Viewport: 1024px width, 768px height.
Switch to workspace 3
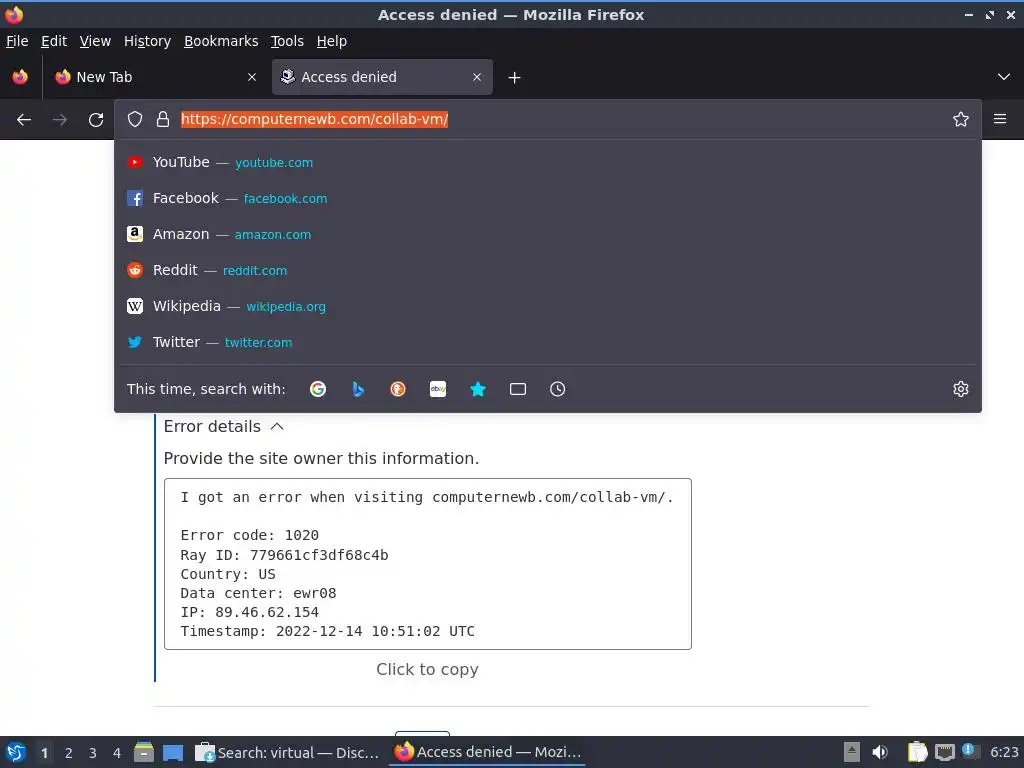coord(93,753)
